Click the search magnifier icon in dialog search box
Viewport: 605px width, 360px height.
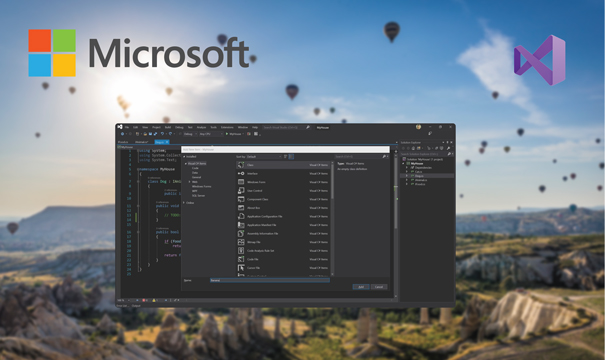[x=384, y=157]
